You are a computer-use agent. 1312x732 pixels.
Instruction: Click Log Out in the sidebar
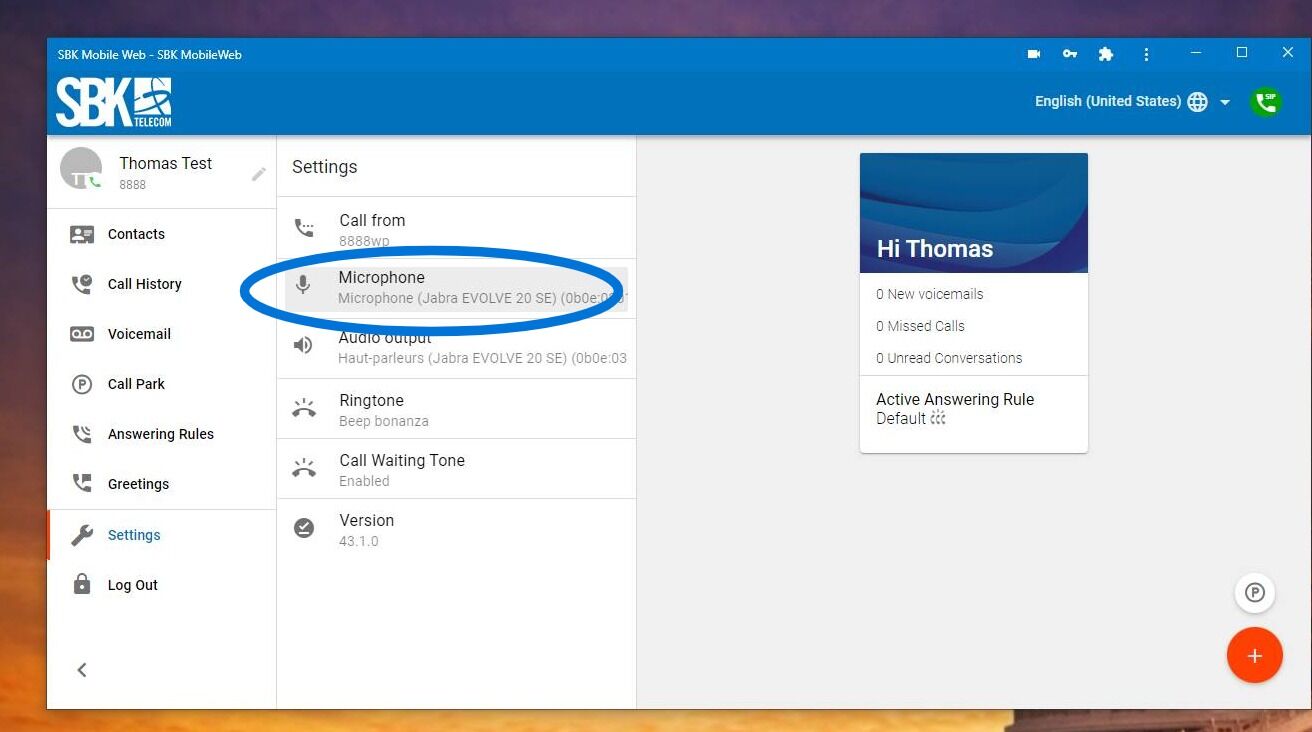tap(162, 585)
